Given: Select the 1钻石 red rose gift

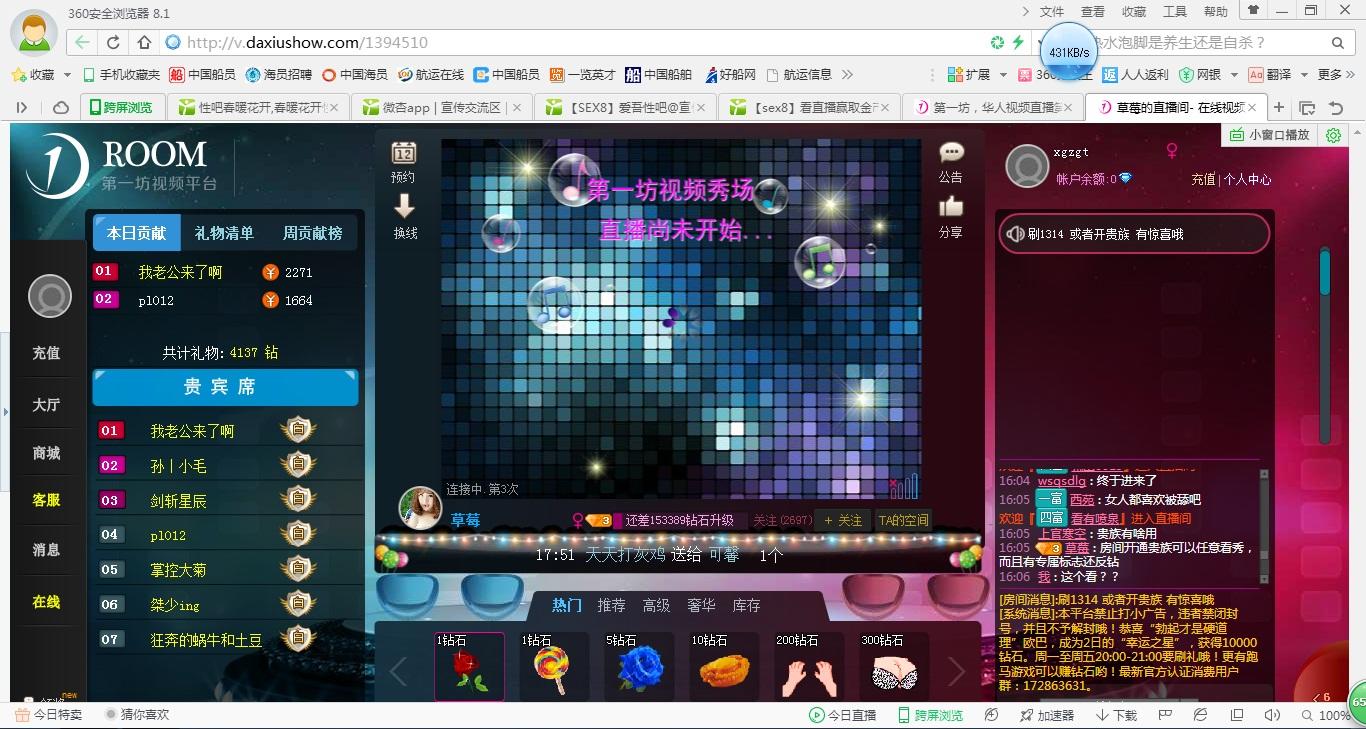Looking at the screenshot, I should point(470,667).
